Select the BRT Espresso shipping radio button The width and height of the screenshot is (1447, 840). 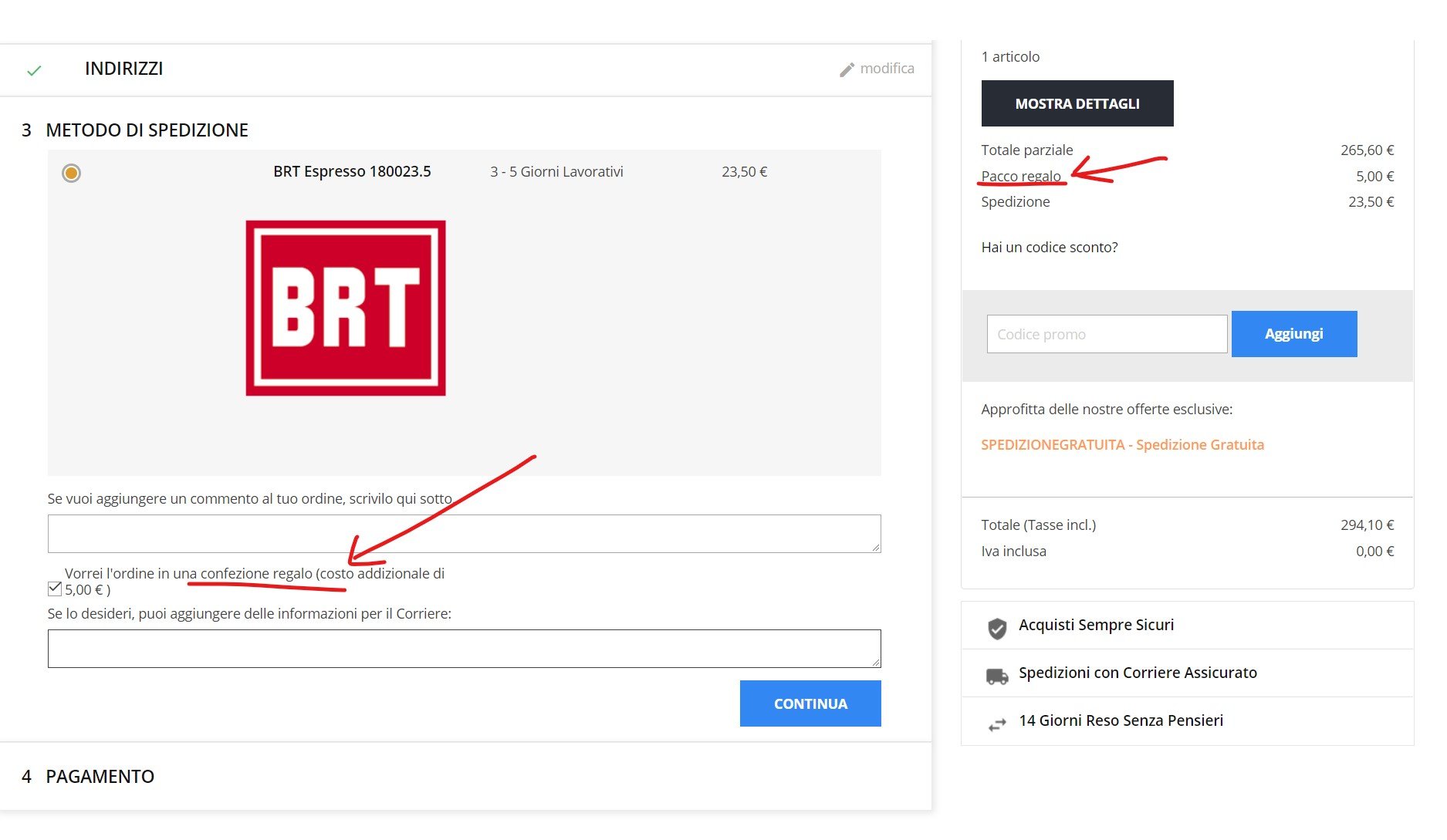coord(71,173)
